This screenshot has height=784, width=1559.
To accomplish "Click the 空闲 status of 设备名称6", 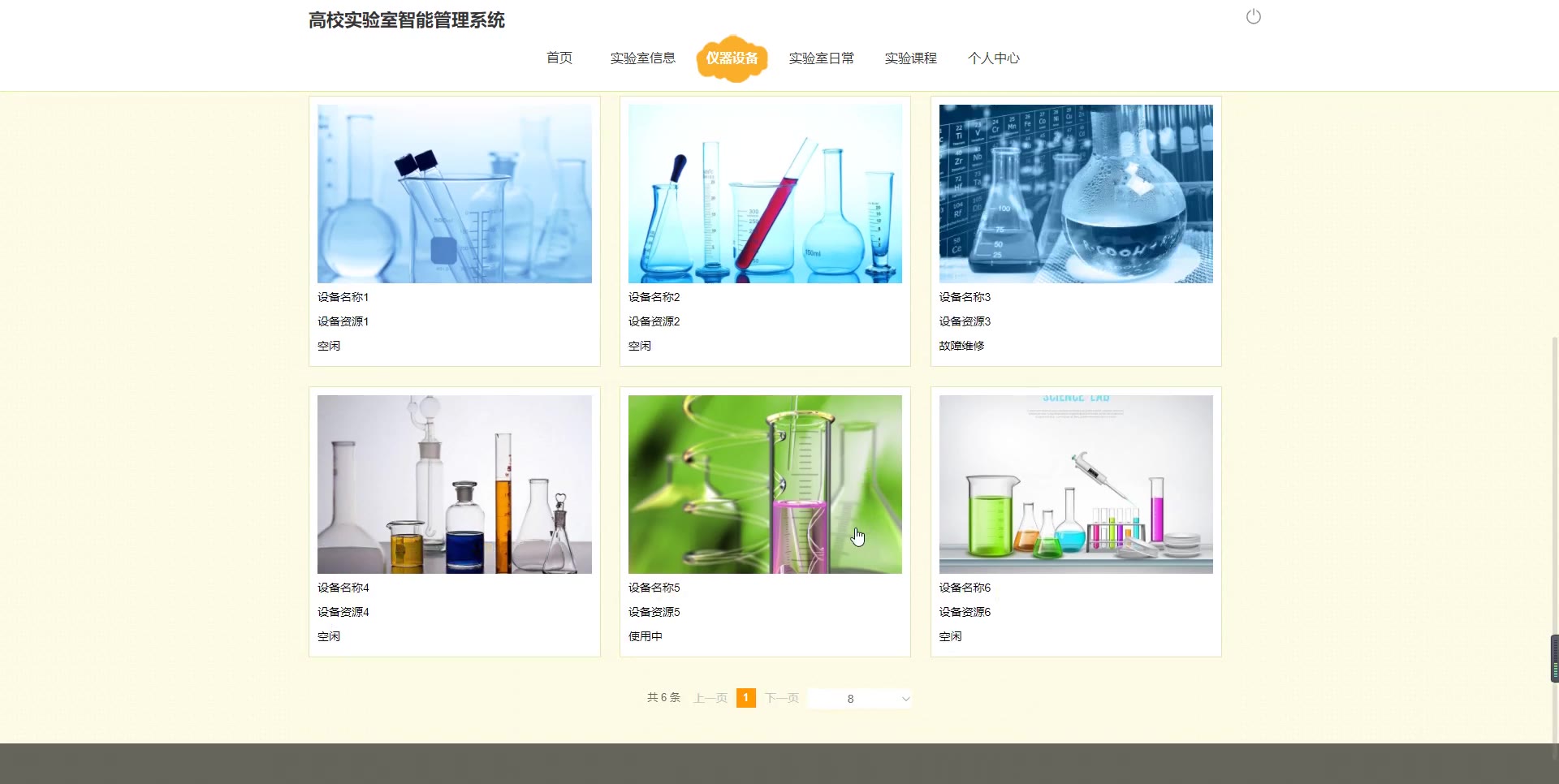I will (x=951, y=636).
